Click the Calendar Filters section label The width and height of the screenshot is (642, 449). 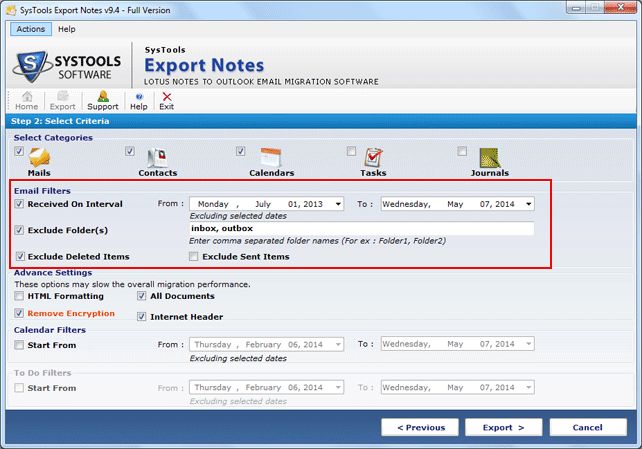point(50,330)
